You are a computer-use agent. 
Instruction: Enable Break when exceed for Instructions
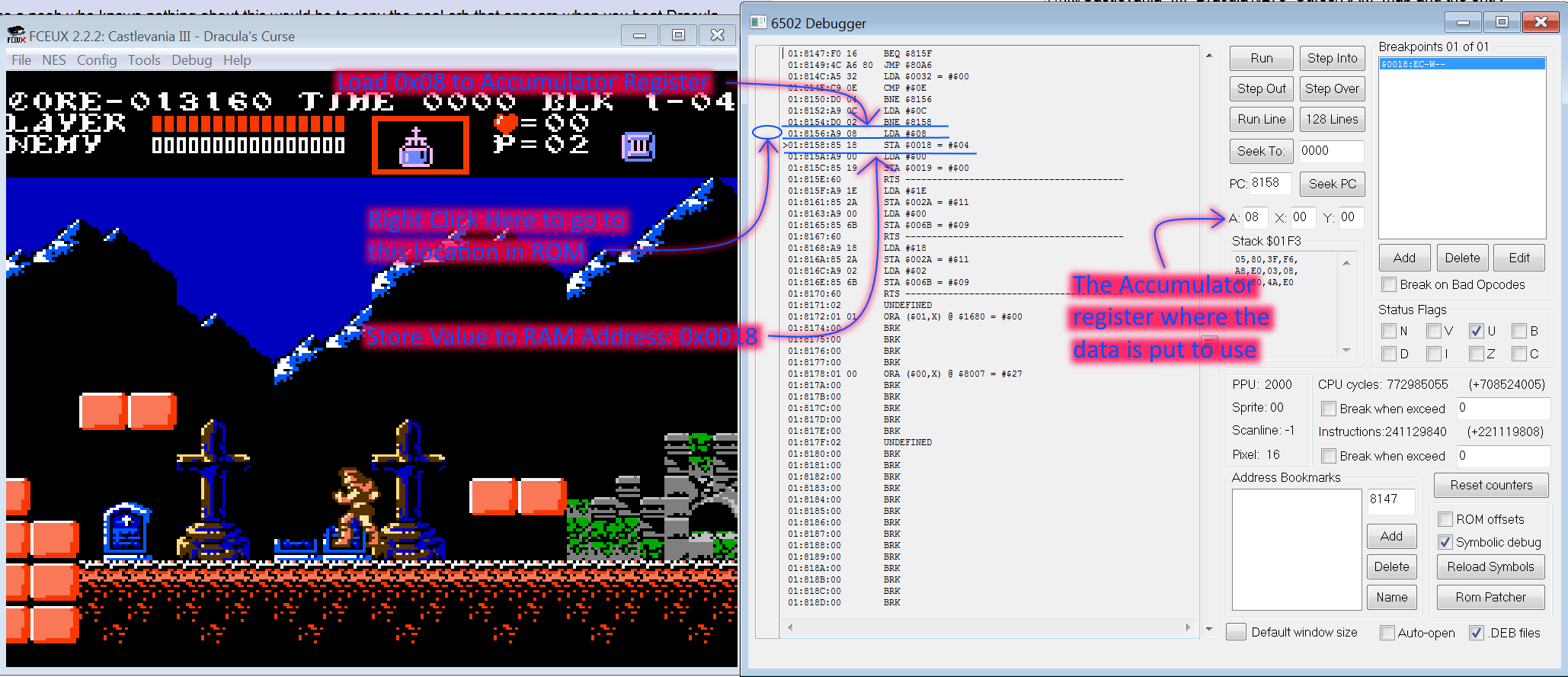(1329, 456)
